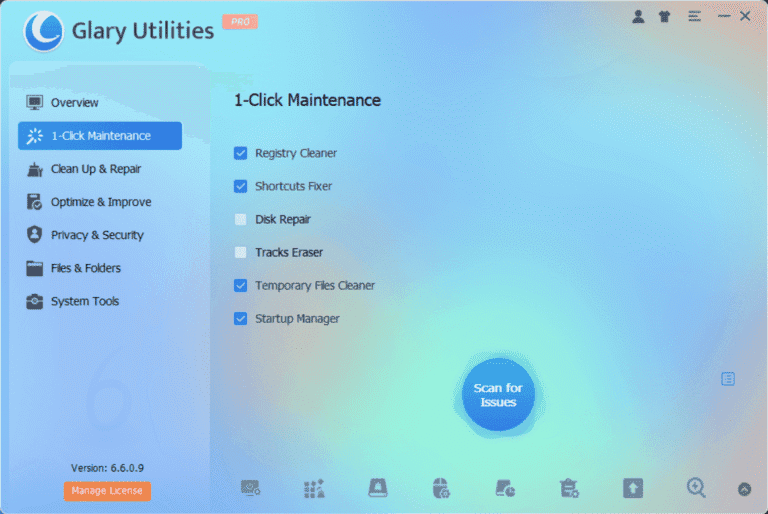768x514 pixels.
Task: Open the System Tools section
Action: [100, 301]
